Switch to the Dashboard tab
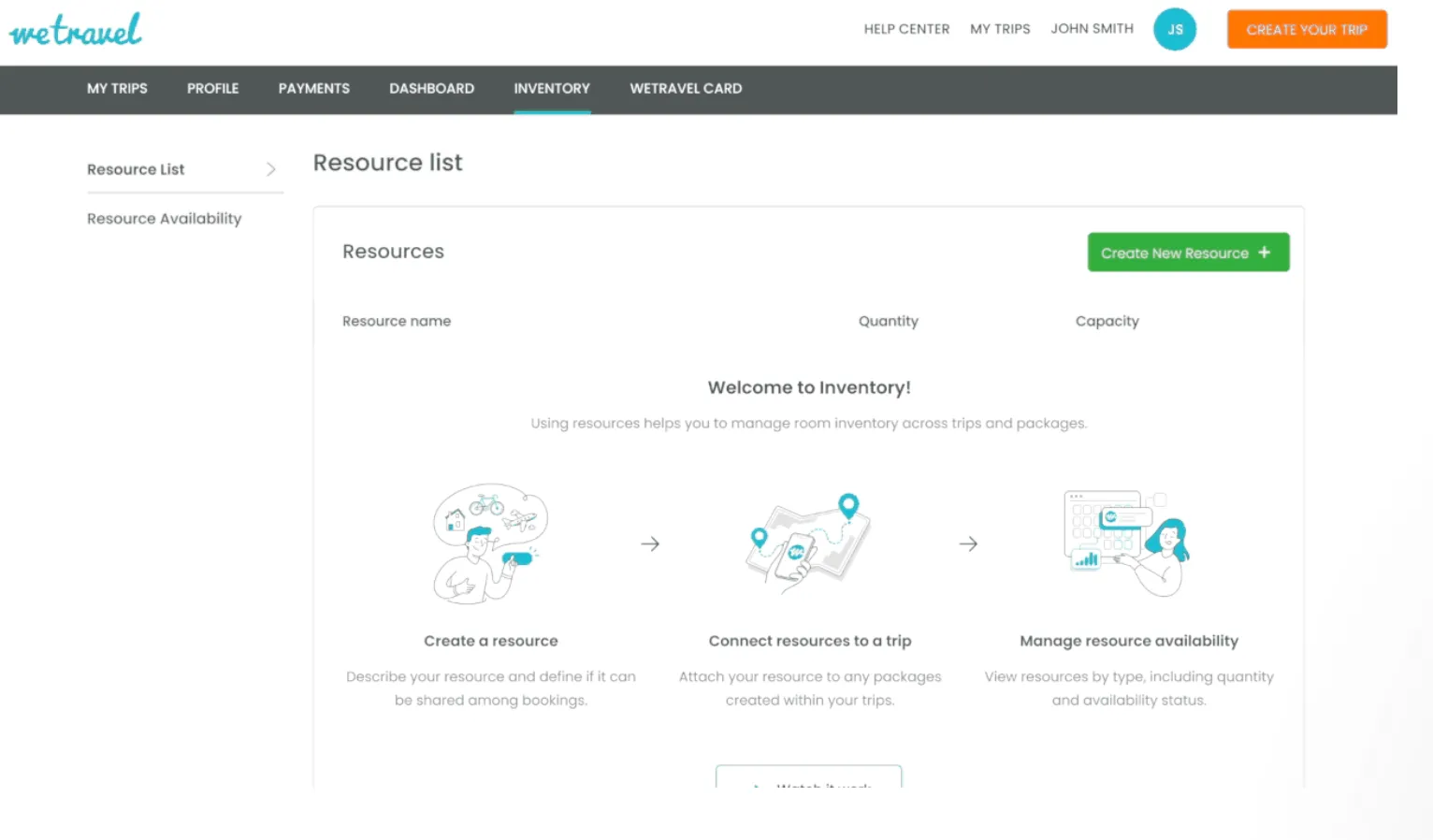The image size is (1433, 840). [431, 89]
